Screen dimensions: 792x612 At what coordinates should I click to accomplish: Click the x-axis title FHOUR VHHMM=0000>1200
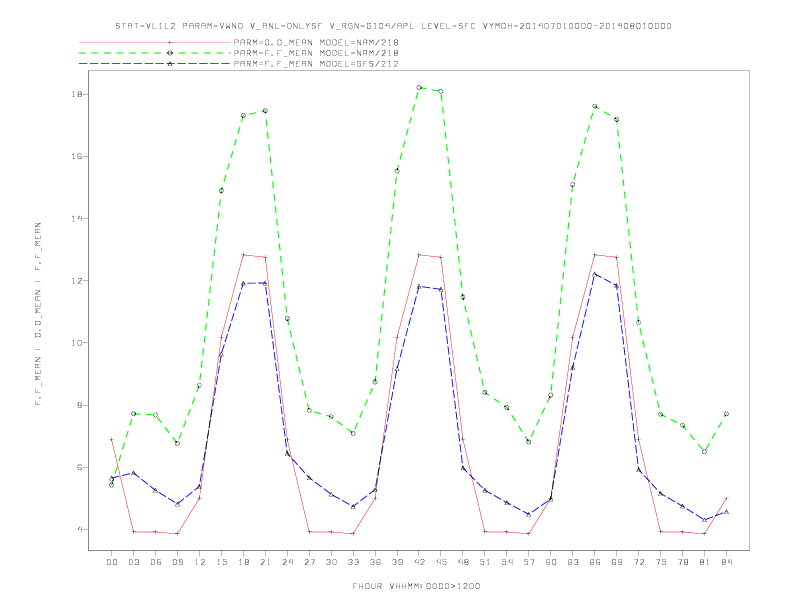[x=416, y=586]
